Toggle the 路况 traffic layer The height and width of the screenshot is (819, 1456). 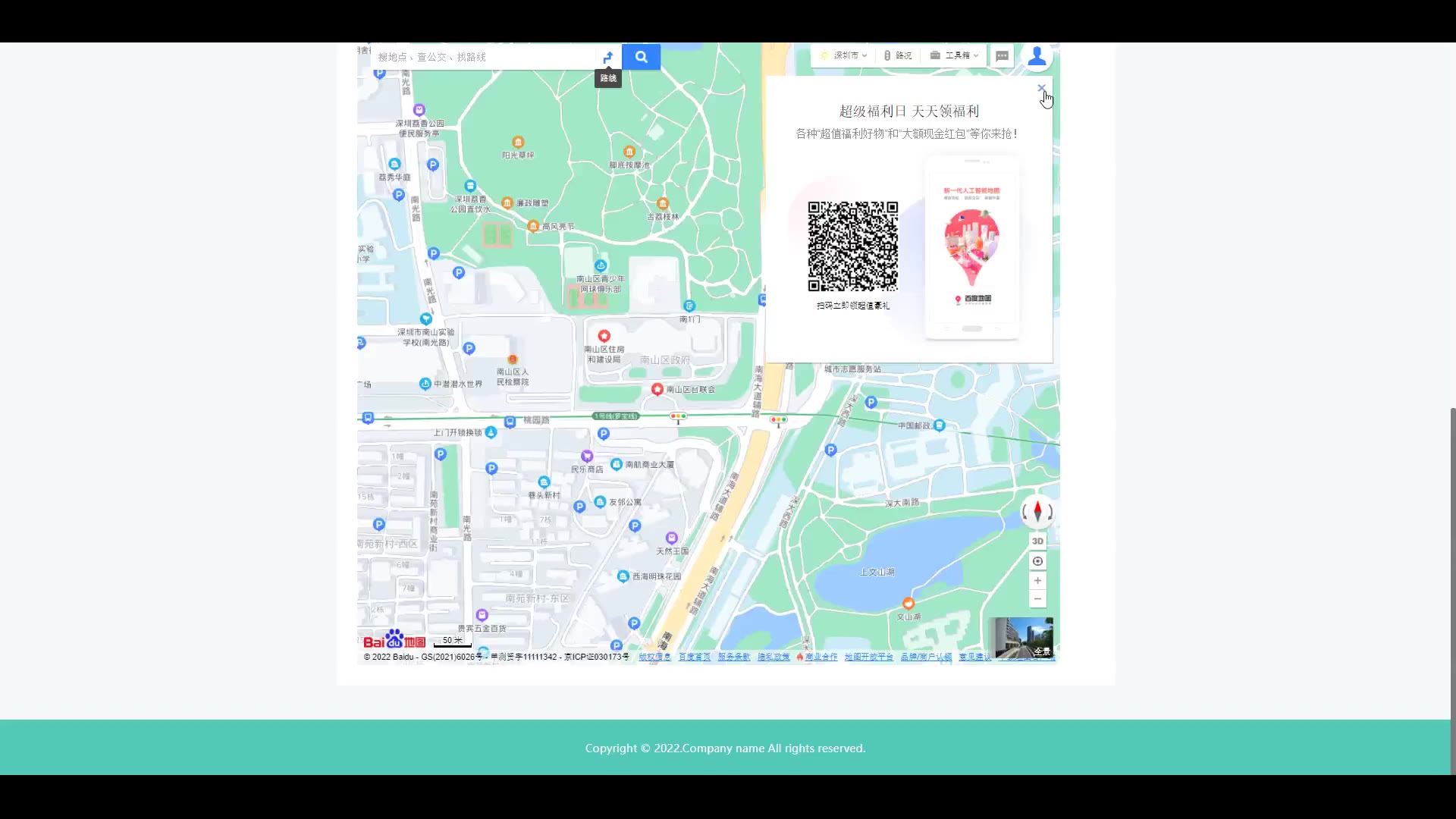click(898, 55)
